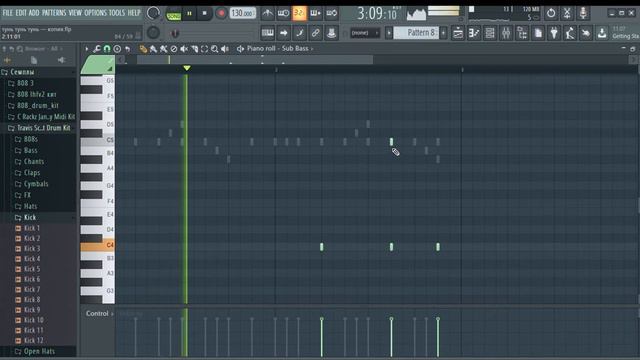Click the download arrow icon in toolbar
Image resolution: width=640 pixels, height=360 pixels.
602,33
